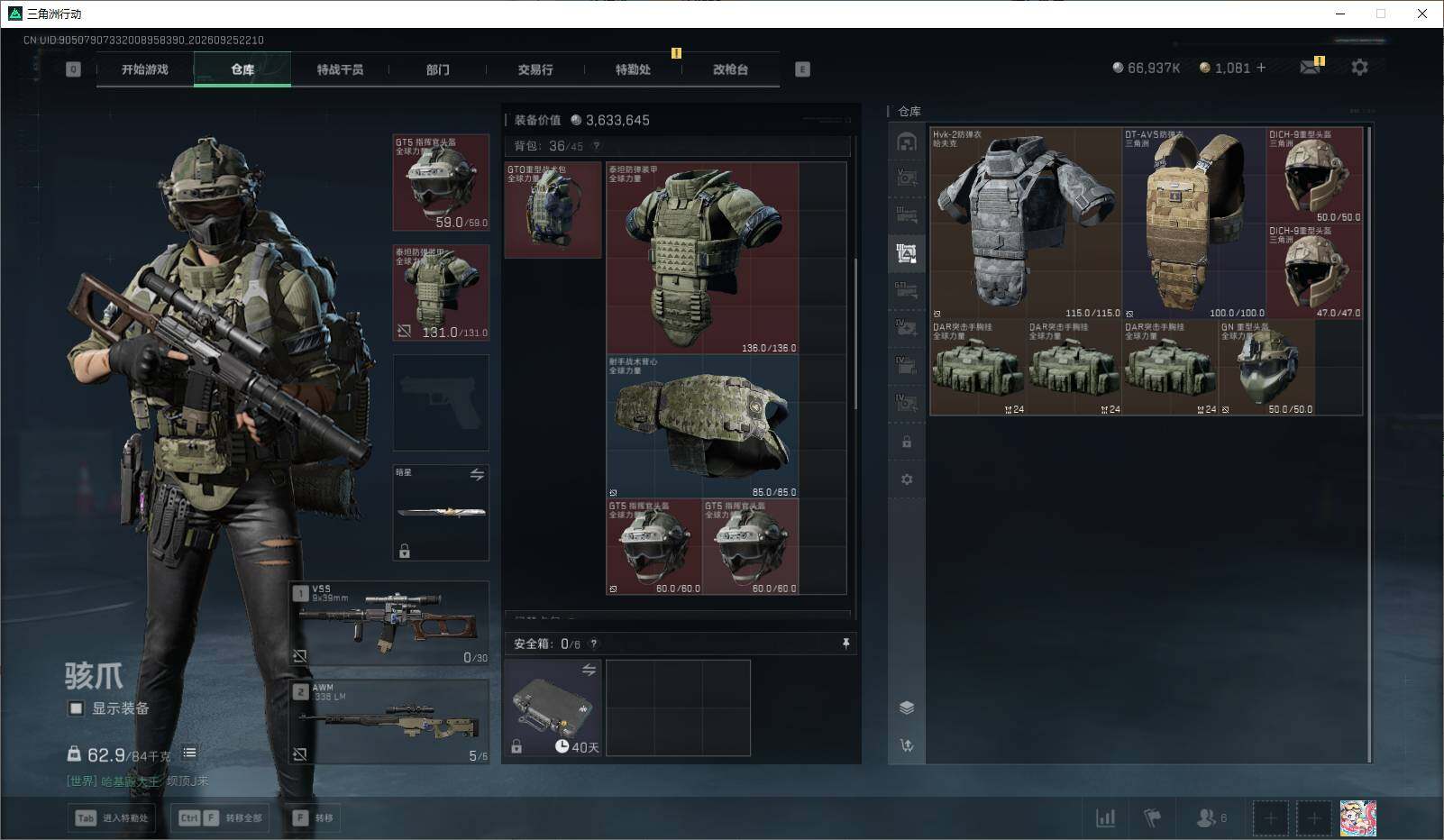Viewport: 1444px width, 840px height.
Task: Open the weight details list icon
Action: (189, 753)
